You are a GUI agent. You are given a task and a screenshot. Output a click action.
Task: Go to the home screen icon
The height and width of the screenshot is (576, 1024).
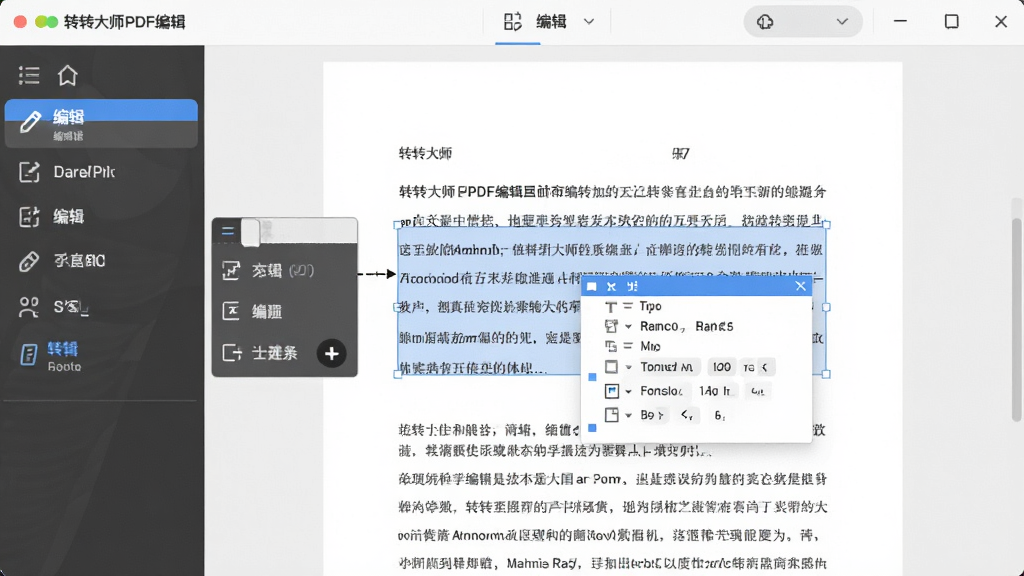pyautogui.click(x=67, y=76)
